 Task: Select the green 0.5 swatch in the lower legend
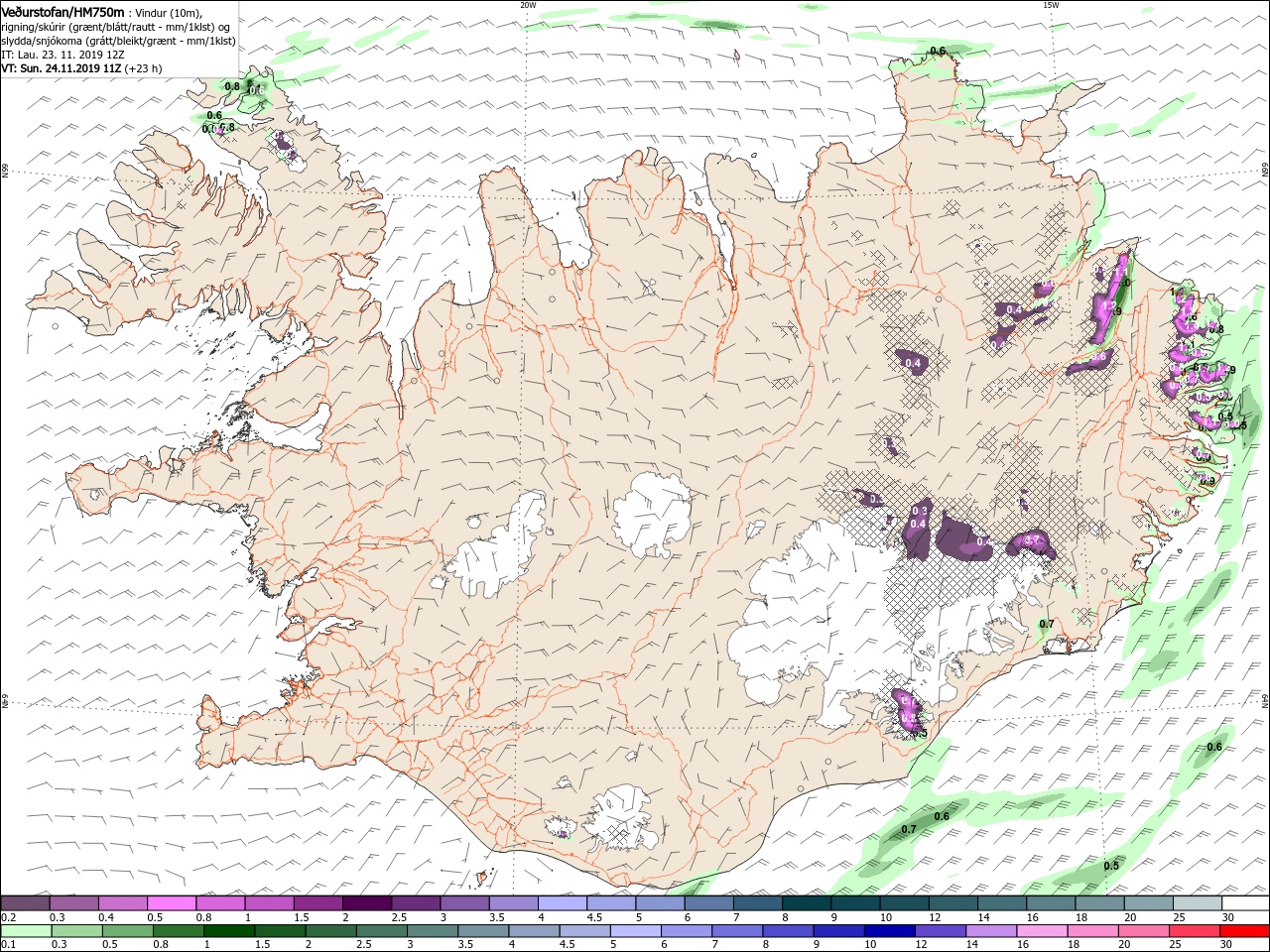tap(126, 931)
